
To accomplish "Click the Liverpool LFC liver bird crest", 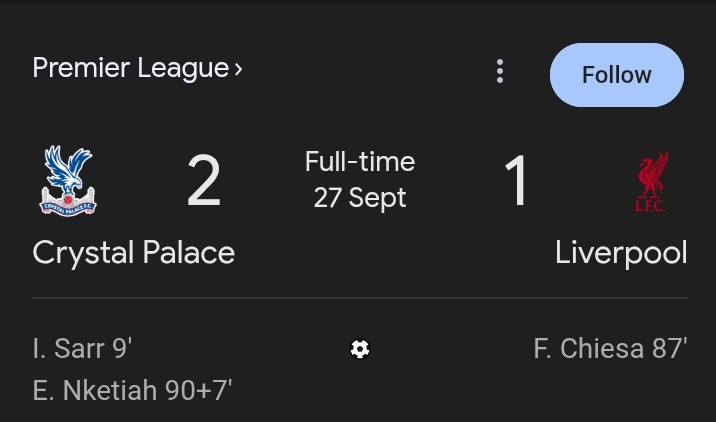I will (652, 181).
